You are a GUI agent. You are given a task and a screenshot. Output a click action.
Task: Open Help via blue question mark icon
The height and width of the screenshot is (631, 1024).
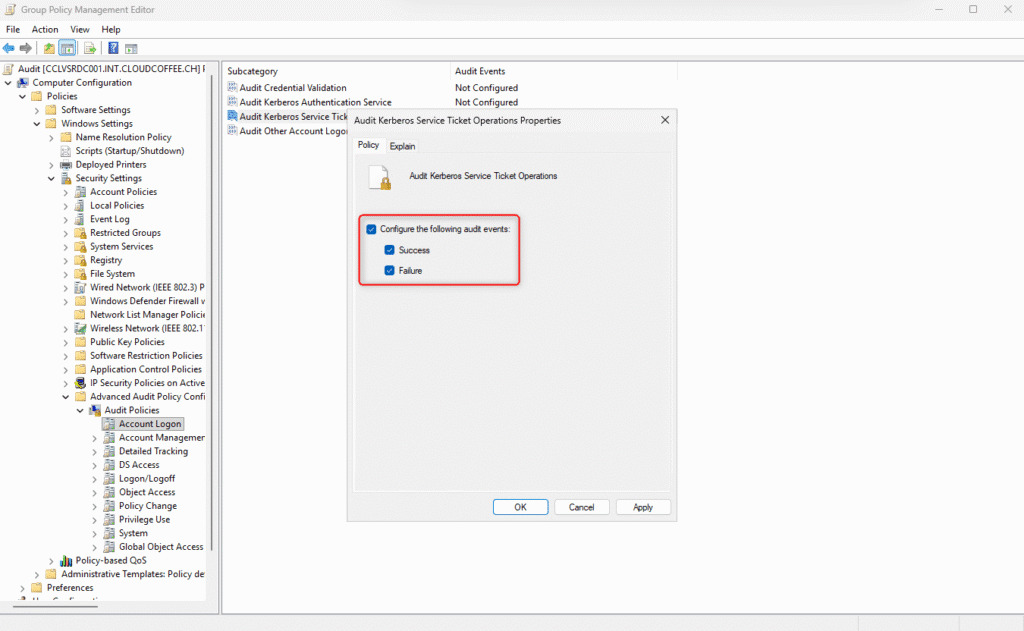[113, 48]
